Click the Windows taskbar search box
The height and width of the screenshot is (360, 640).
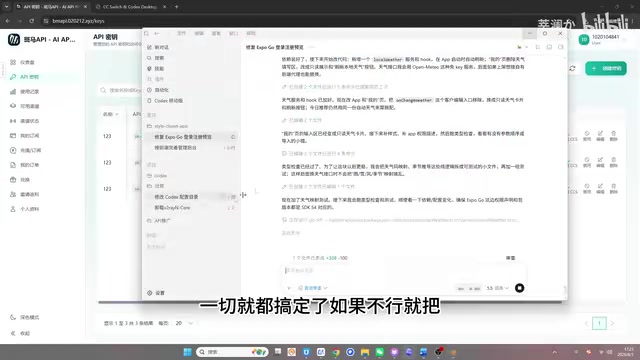(x=232, y=352)
